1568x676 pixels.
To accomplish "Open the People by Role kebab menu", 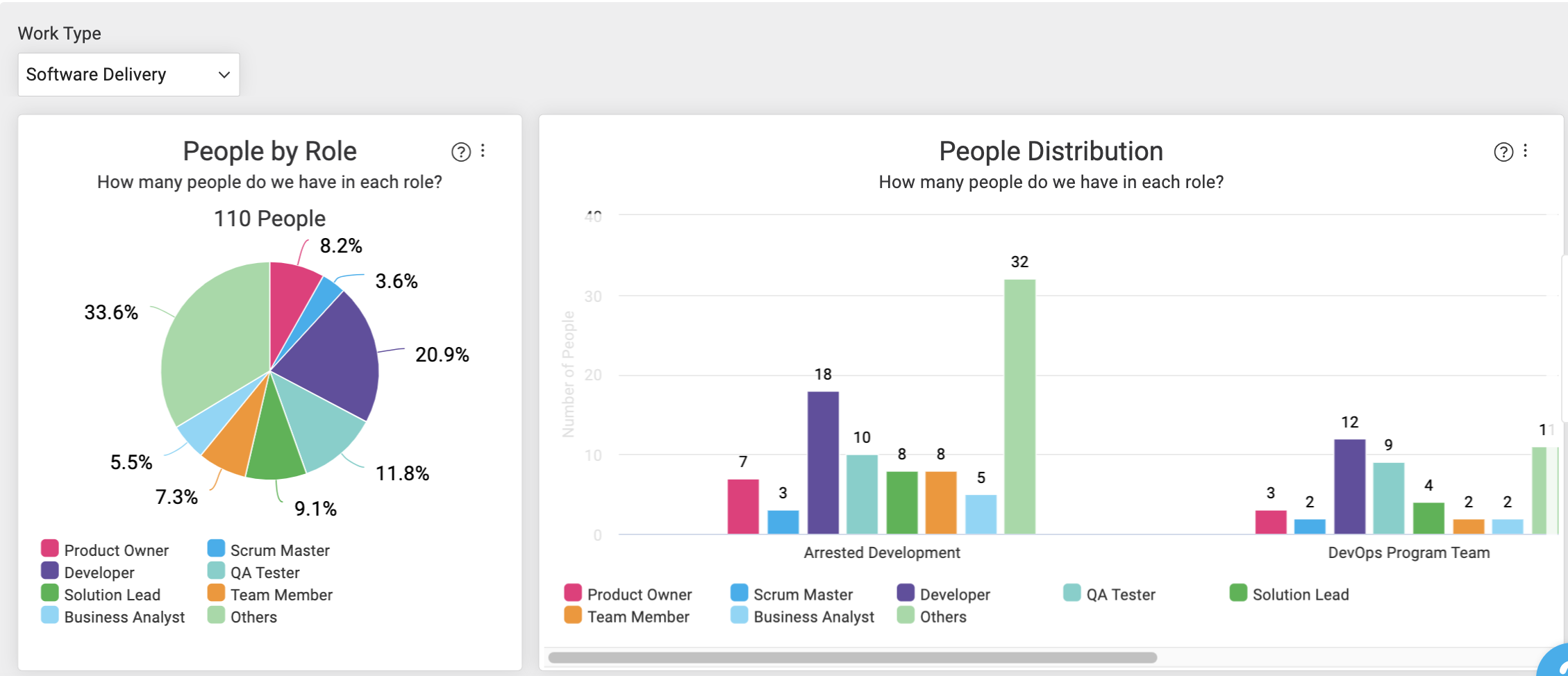I will 483,151.
